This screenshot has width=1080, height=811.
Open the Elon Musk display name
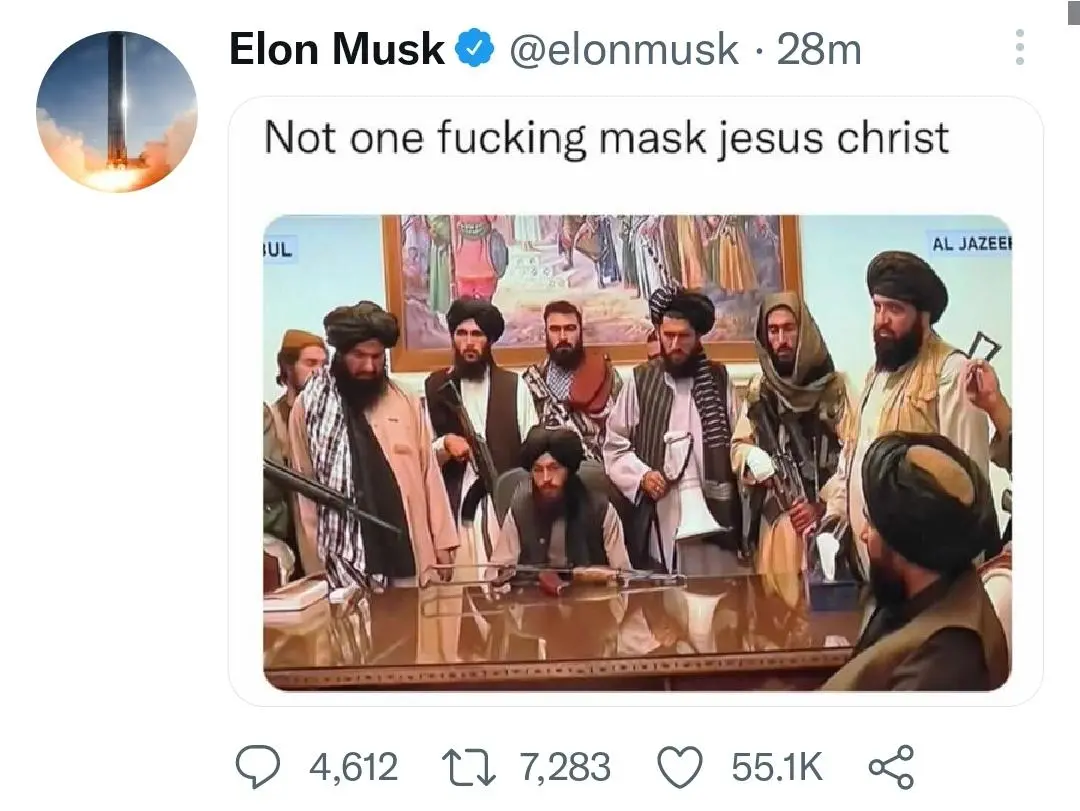[x=337, y=50]
